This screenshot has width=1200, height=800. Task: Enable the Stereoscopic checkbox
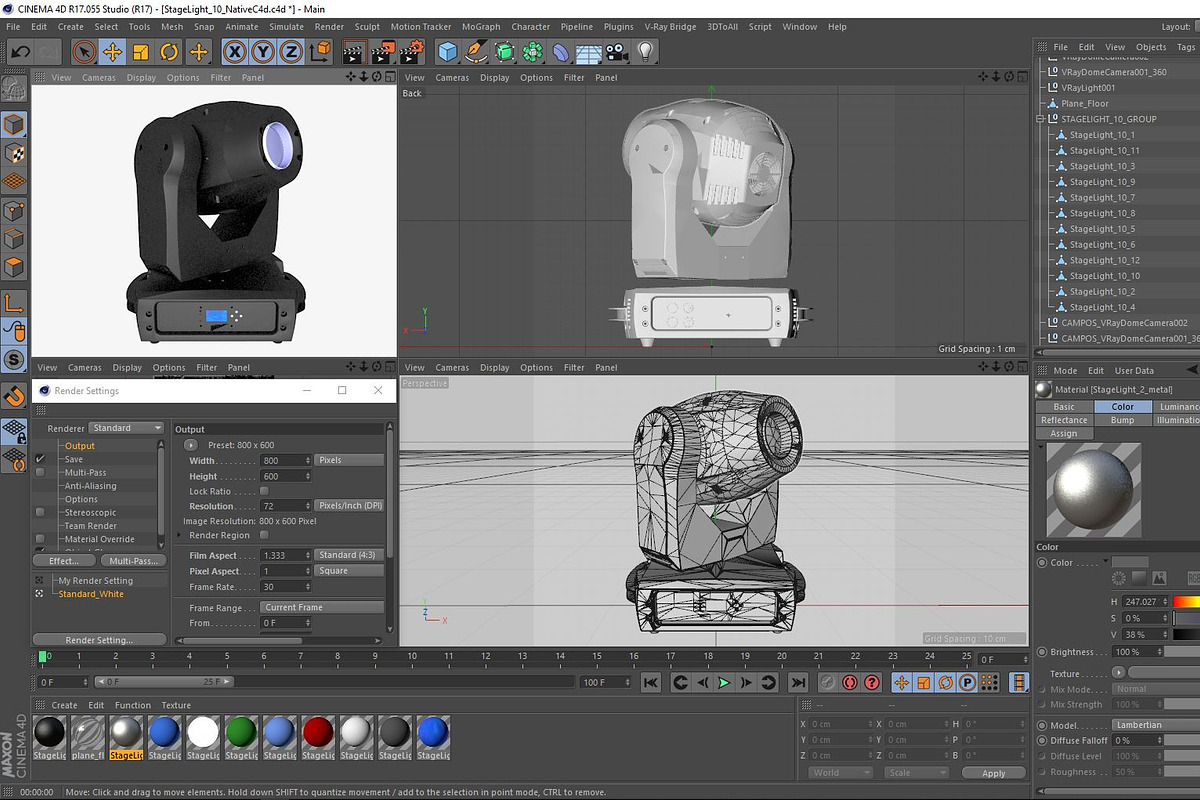click(x=41, y=512)
